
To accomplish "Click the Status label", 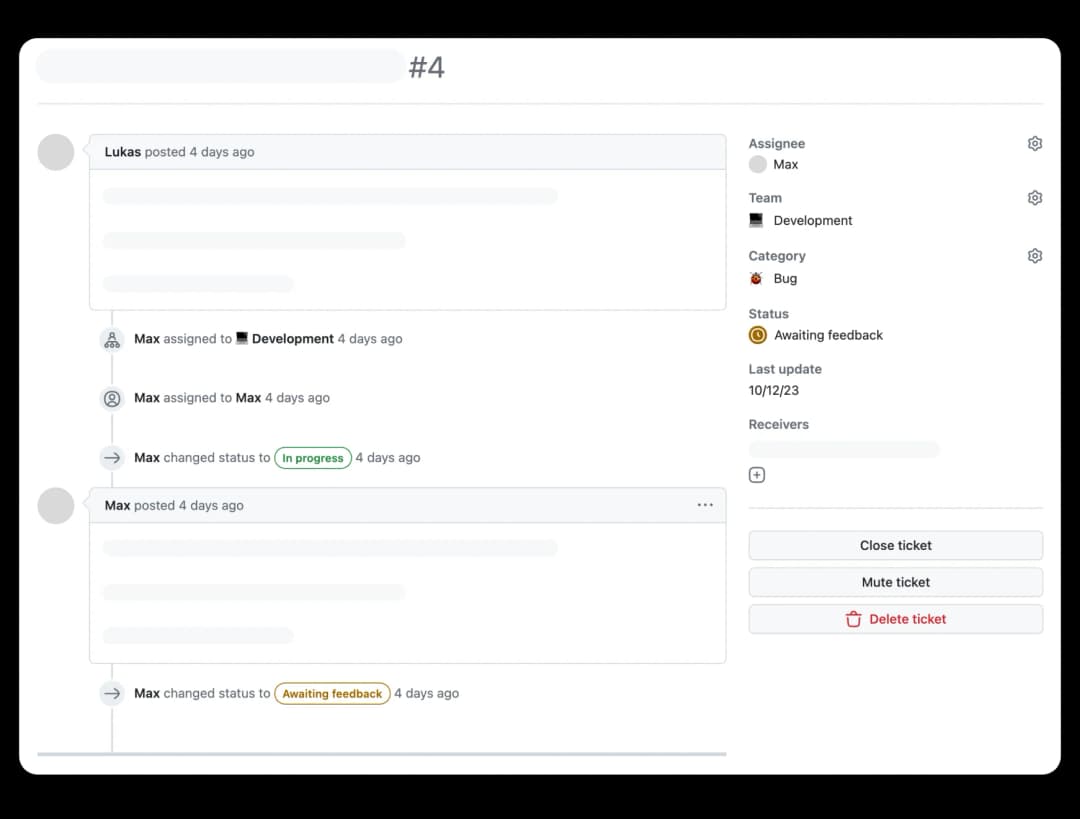I will click(x=768, y=313).
